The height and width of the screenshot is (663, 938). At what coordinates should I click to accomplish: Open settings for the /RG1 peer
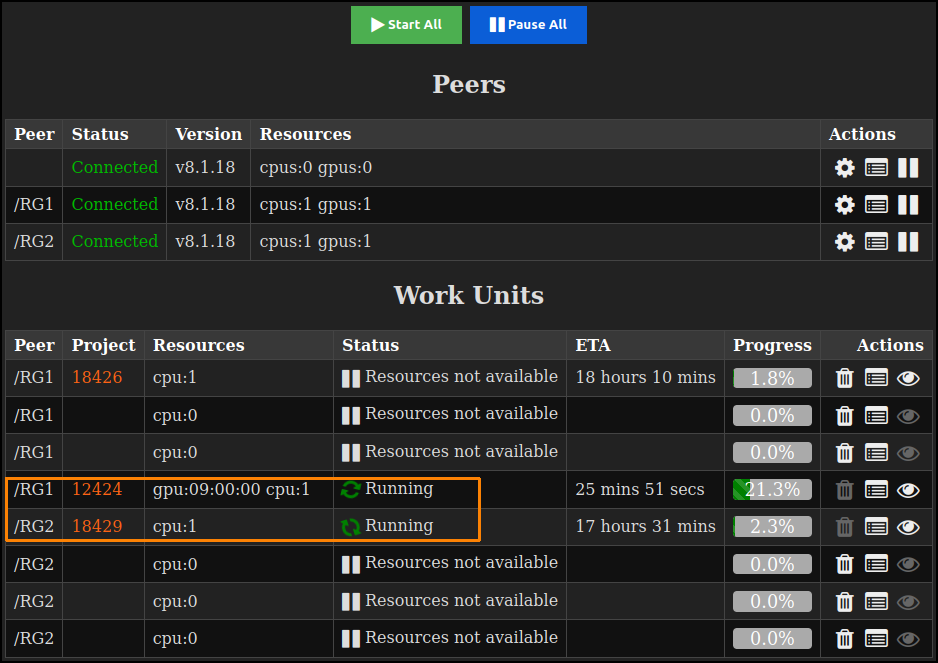[x=844, y=204]
